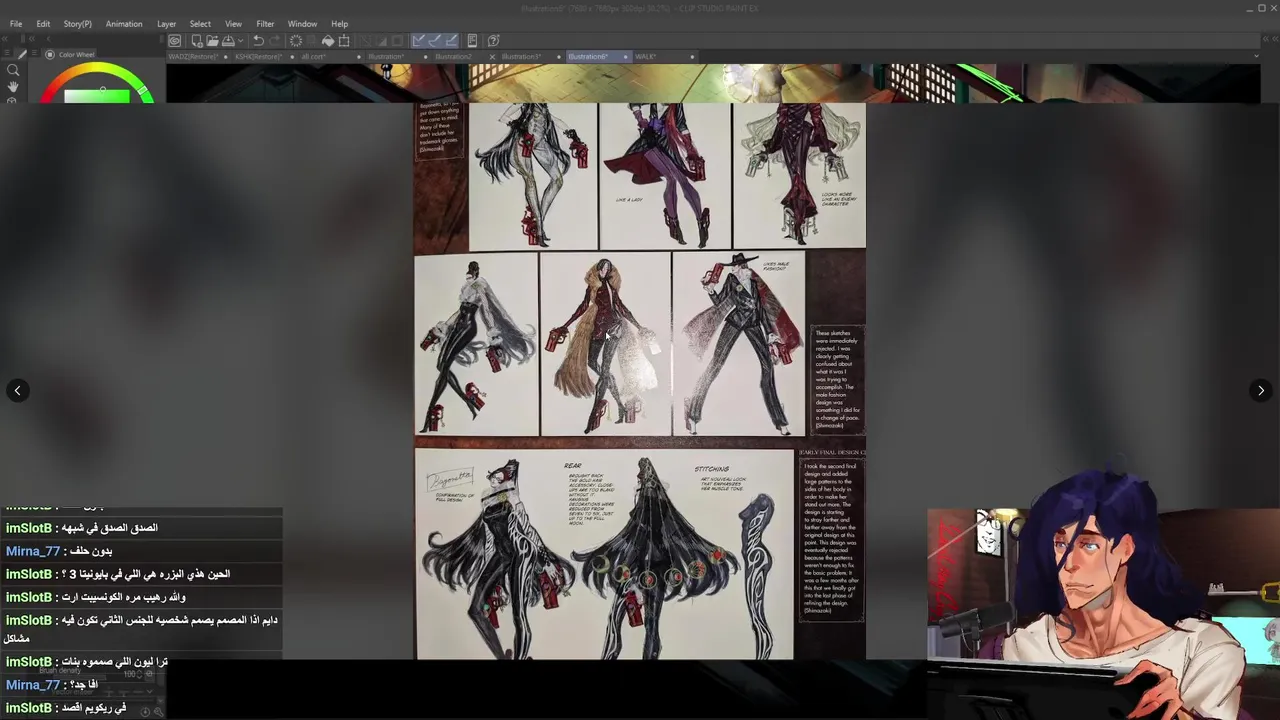Close tab using X before Illustration3*
Image resolution: width=1280 pixels, height=720 pixels.
point(492,57)
